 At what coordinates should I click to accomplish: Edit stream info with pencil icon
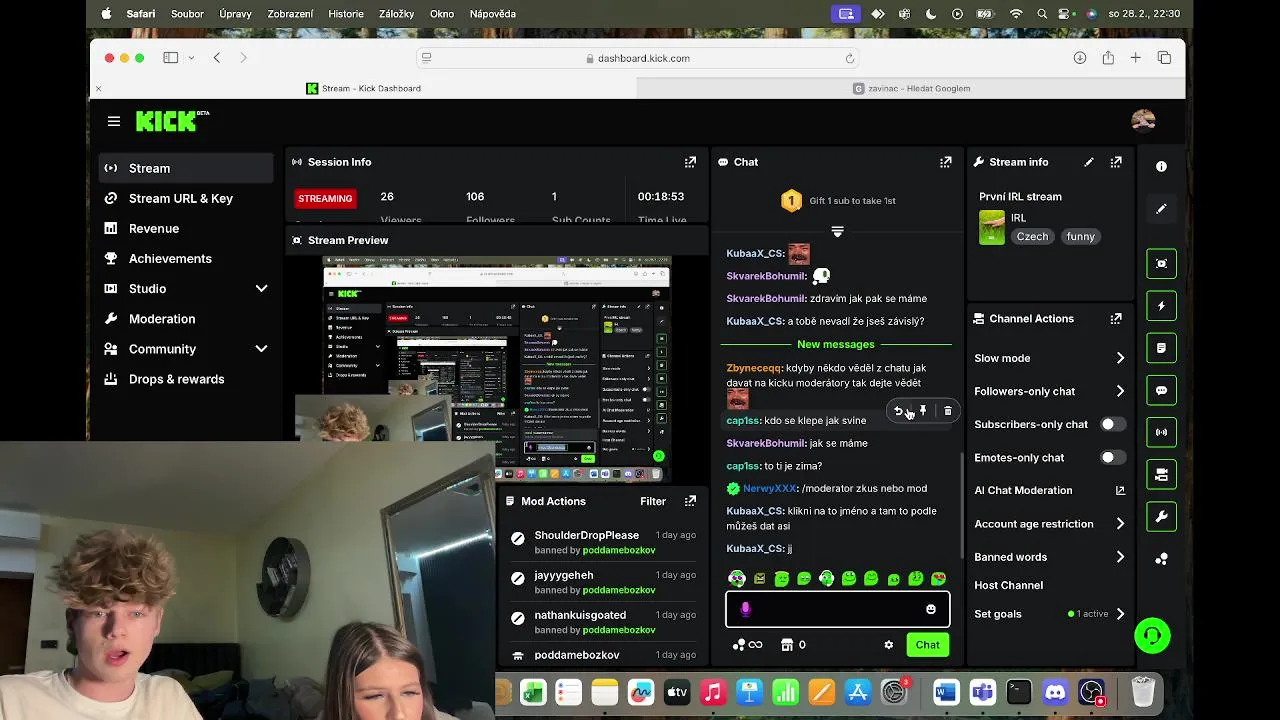[1089, 162]
